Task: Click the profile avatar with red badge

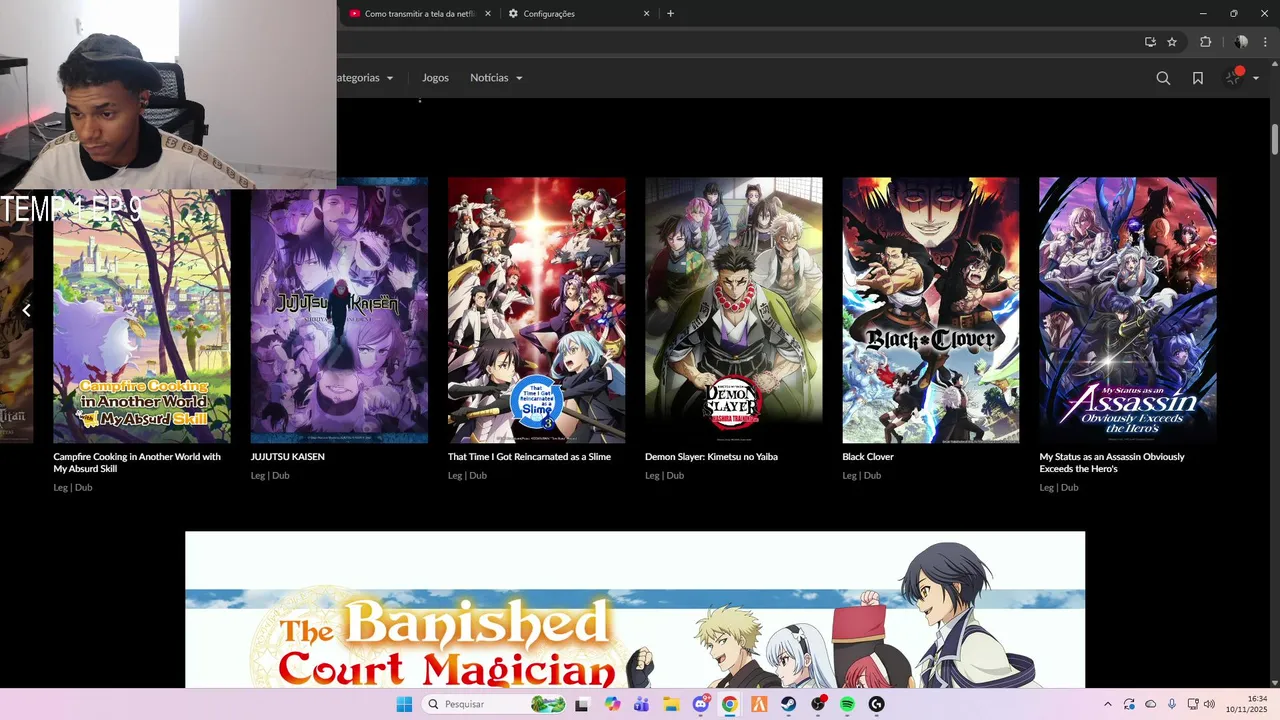Action: (1234, 77)
